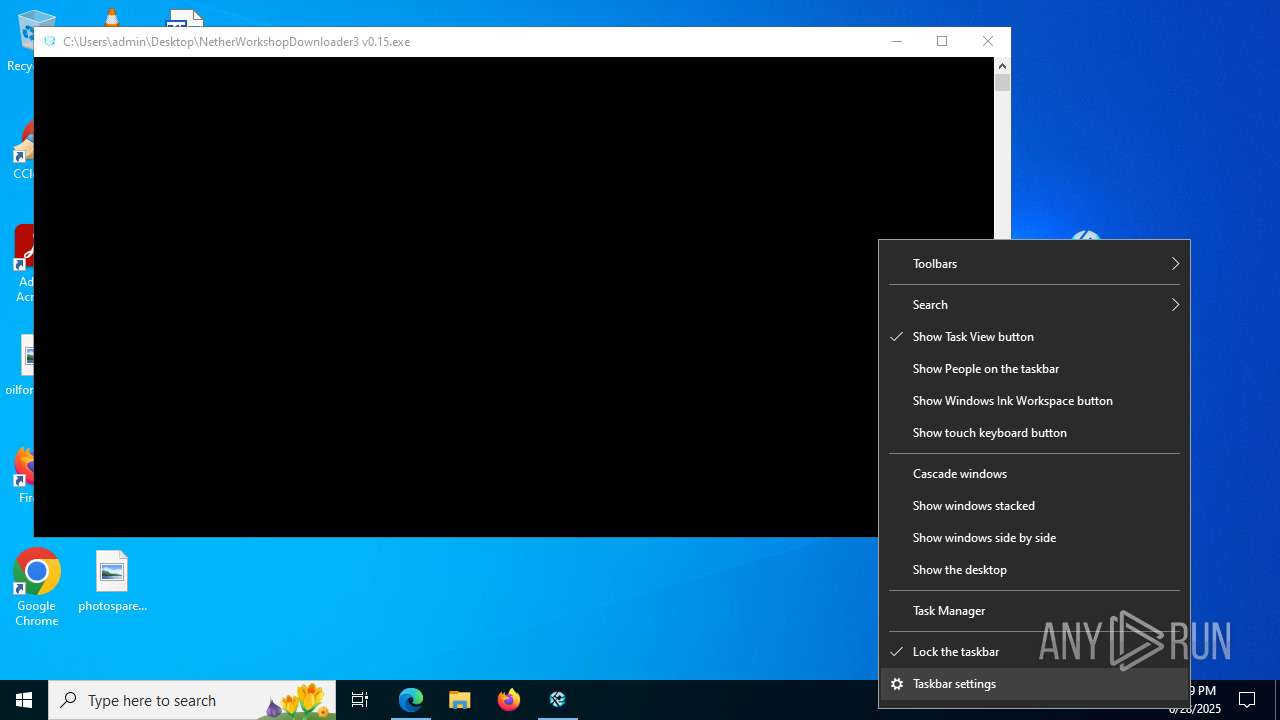Image resolution: width=1280 pixels, height=720 pixels.
Task: Click the Type here to search box
Action: pyautogui.click(x=192, y=700)
